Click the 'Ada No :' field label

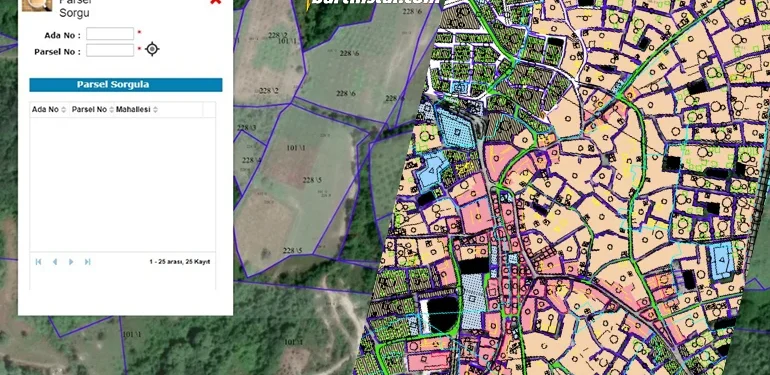62,35
